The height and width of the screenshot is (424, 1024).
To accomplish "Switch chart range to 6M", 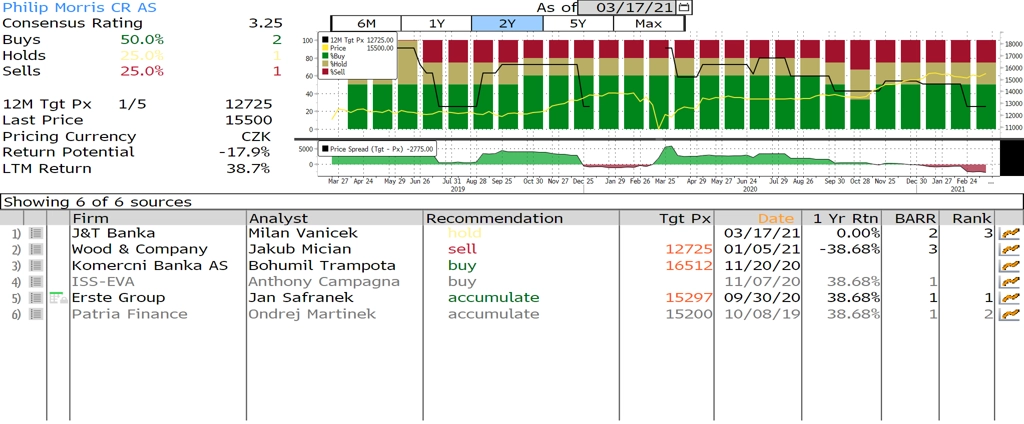I will click(x=365, y=23).
